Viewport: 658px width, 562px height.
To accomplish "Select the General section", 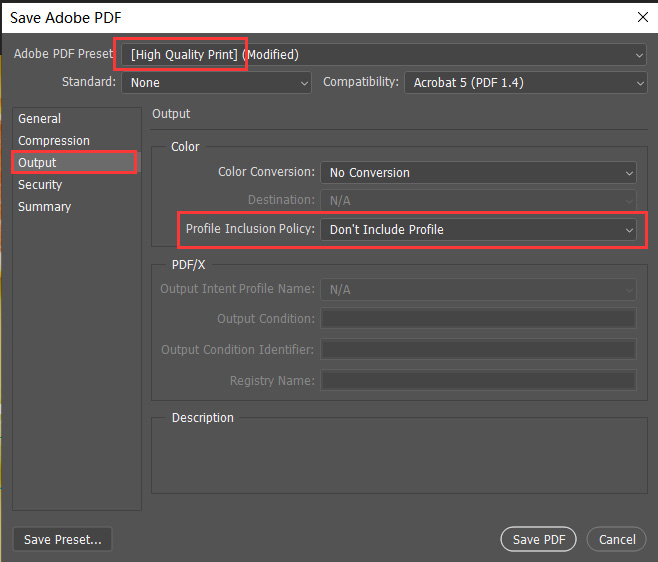I will [75, 119].
